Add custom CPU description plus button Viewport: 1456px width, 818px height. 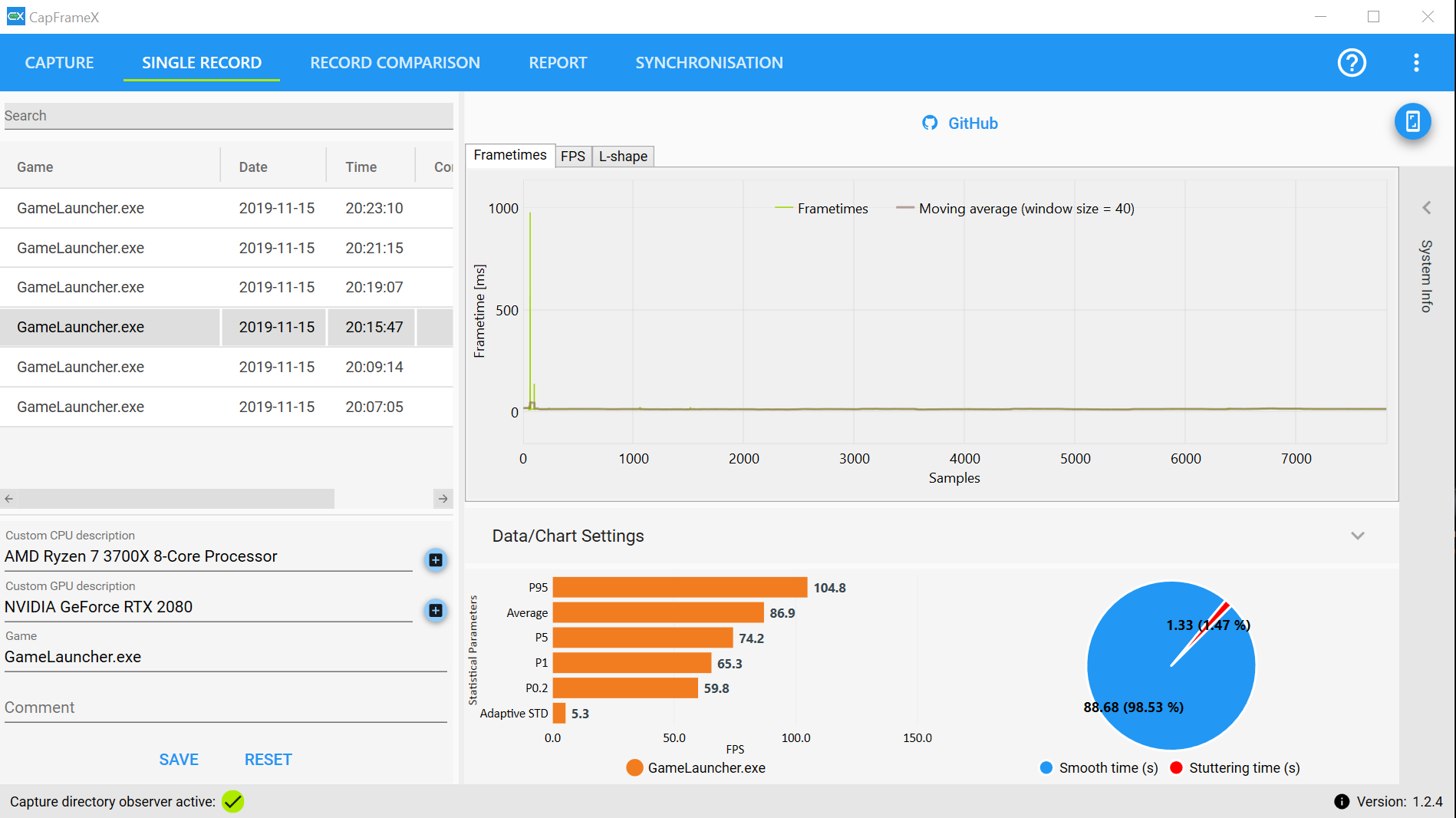[435, 559]
